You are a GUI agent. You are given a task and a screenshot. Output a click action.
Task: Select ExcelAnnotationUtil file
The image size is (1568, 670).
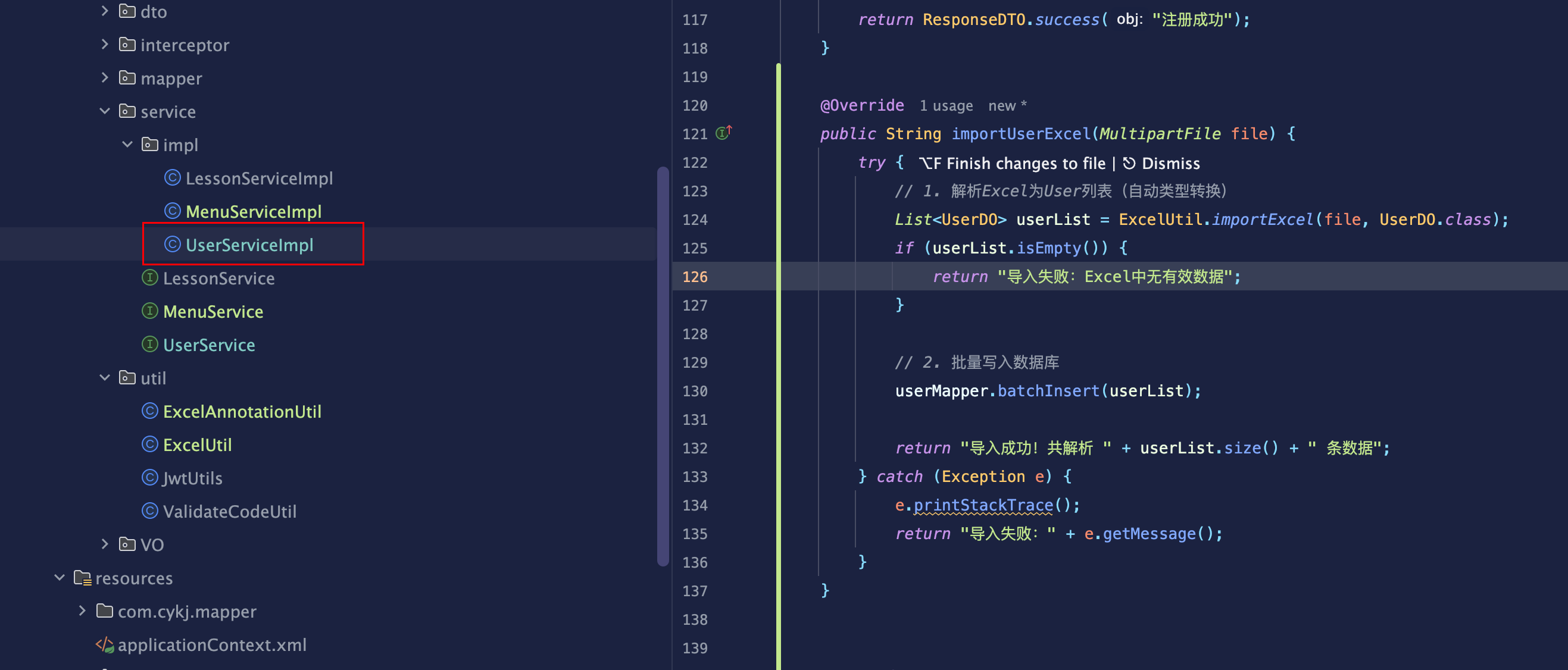tap(242, 411)
